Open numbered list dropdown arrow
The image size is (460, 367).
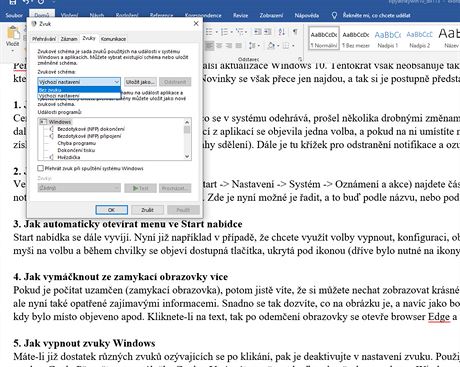(x=231, y=32)
